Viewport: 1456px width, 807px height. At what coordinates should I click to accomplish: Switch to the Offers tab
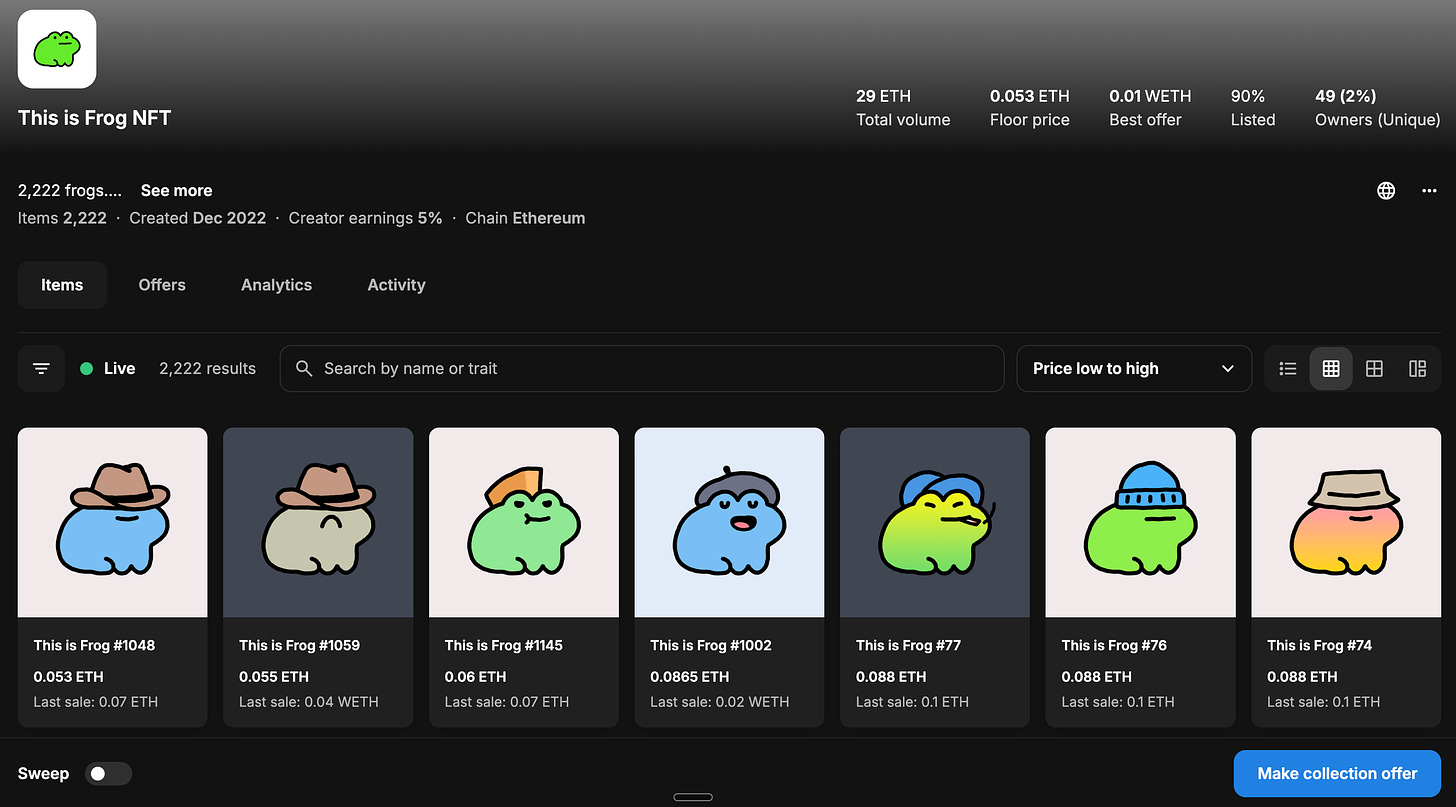162,285
